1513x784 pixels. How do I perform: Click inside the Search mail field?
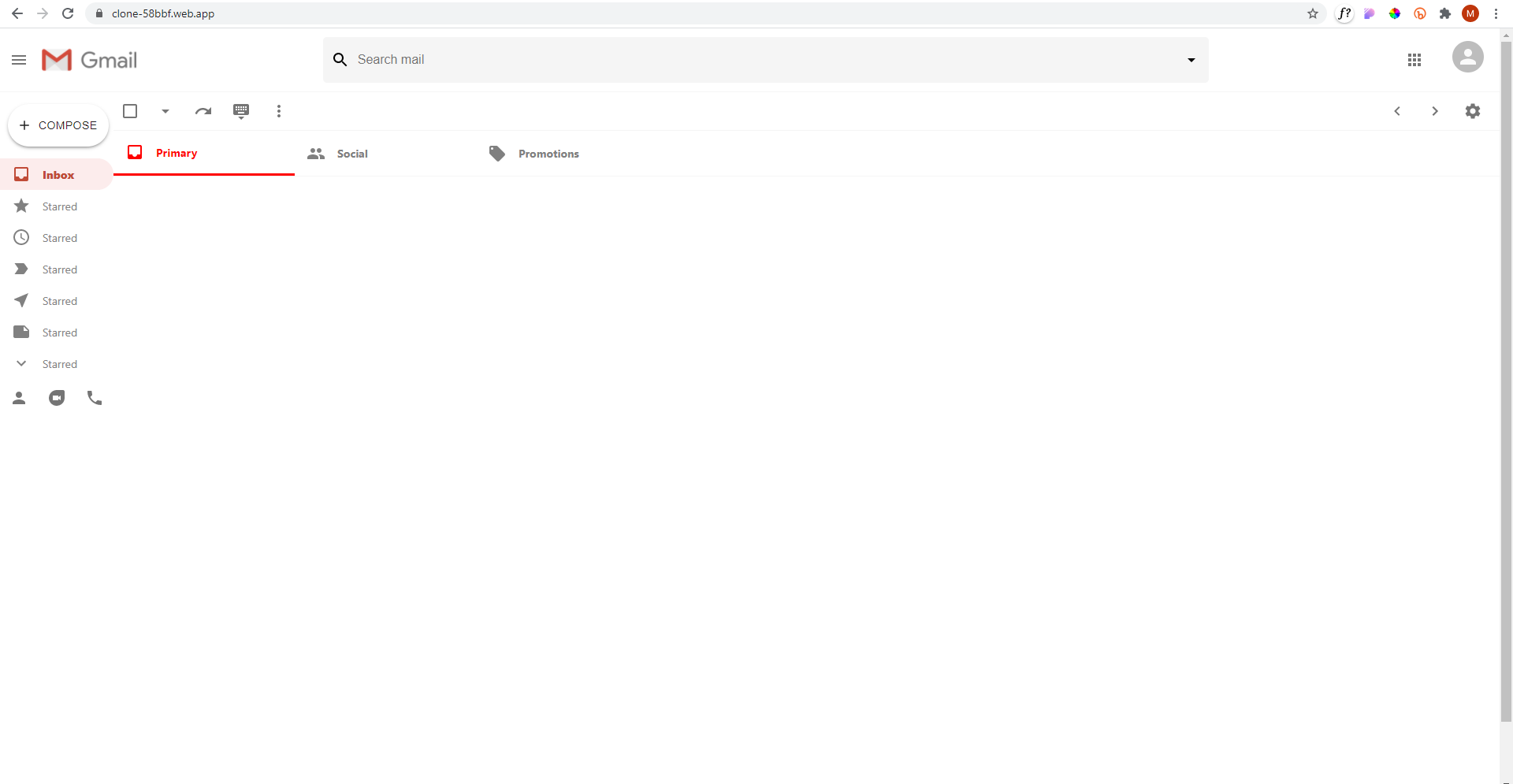[709, 59]
